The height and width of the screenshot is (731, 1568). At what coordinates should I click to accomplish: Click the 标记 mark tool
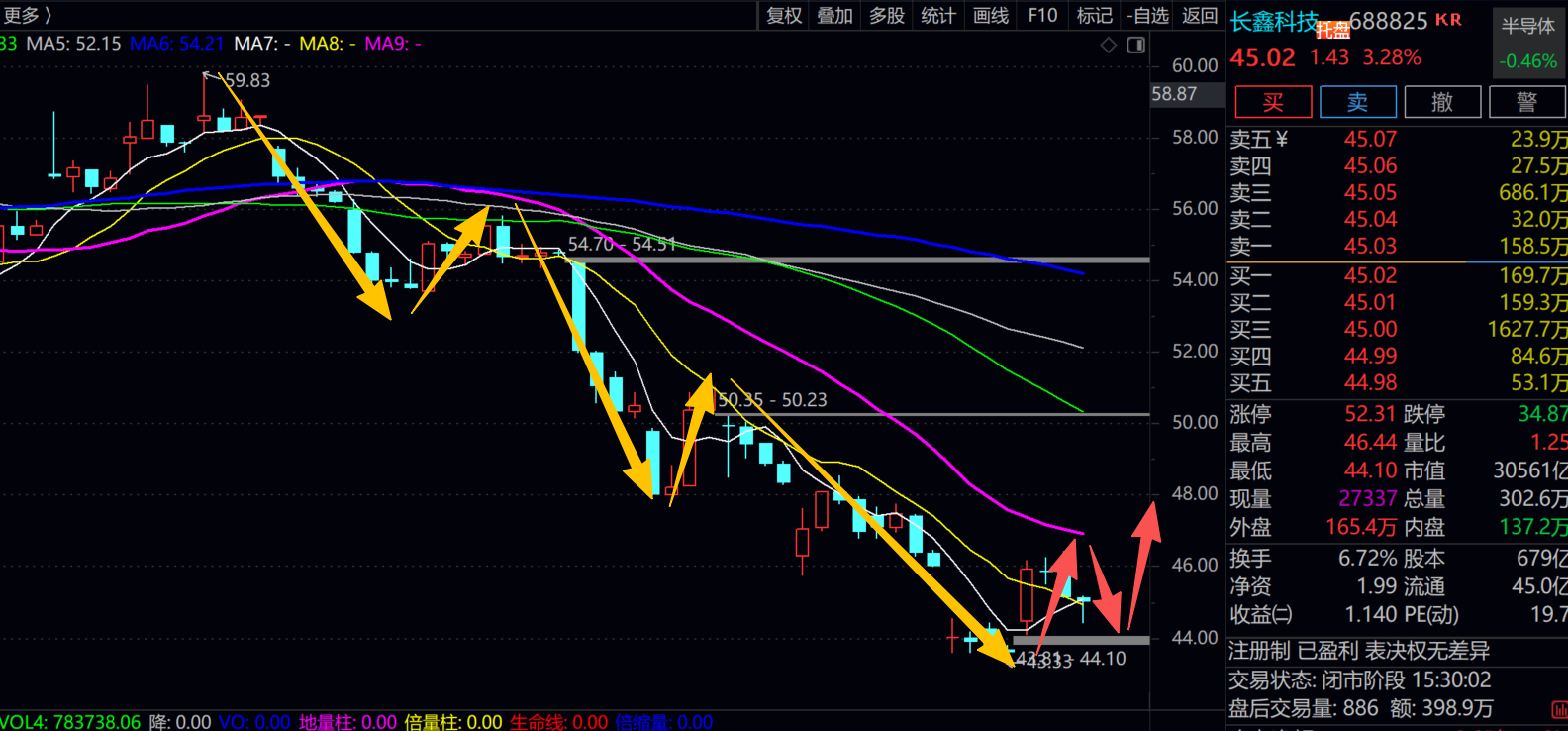tap(1095, 16)
